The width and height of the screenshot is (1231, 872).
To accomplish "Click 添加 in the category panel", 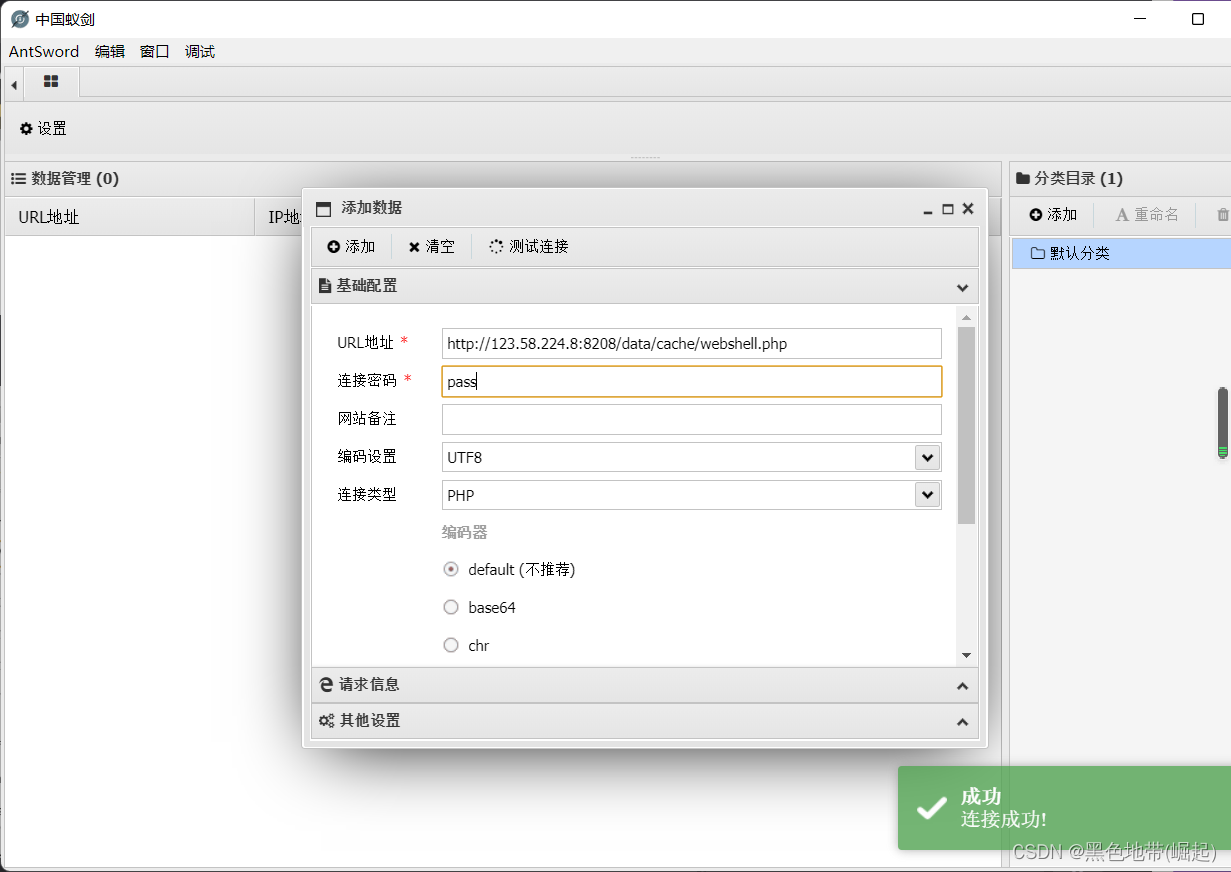I will point(1053,215).
